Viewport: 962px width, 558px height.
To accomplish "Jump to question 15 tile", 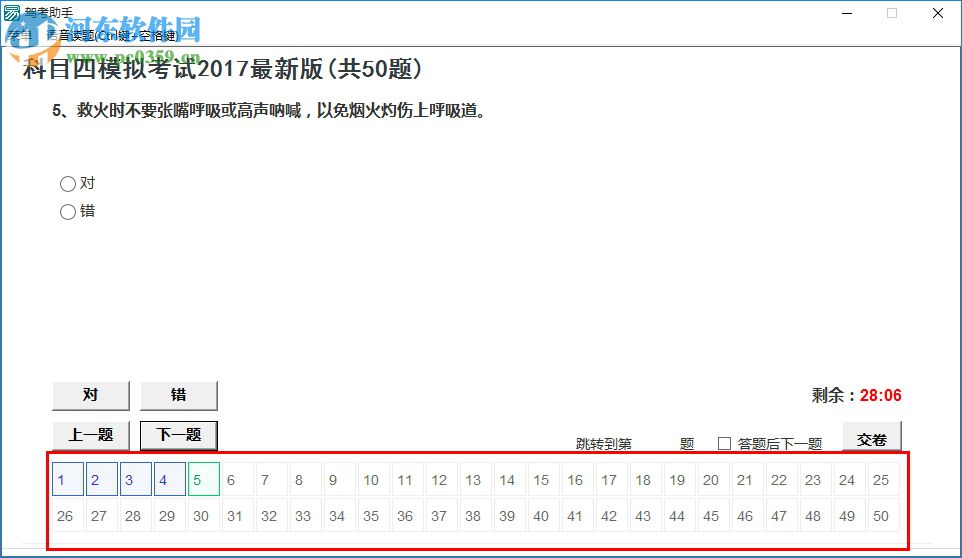I will click(544, 480).
